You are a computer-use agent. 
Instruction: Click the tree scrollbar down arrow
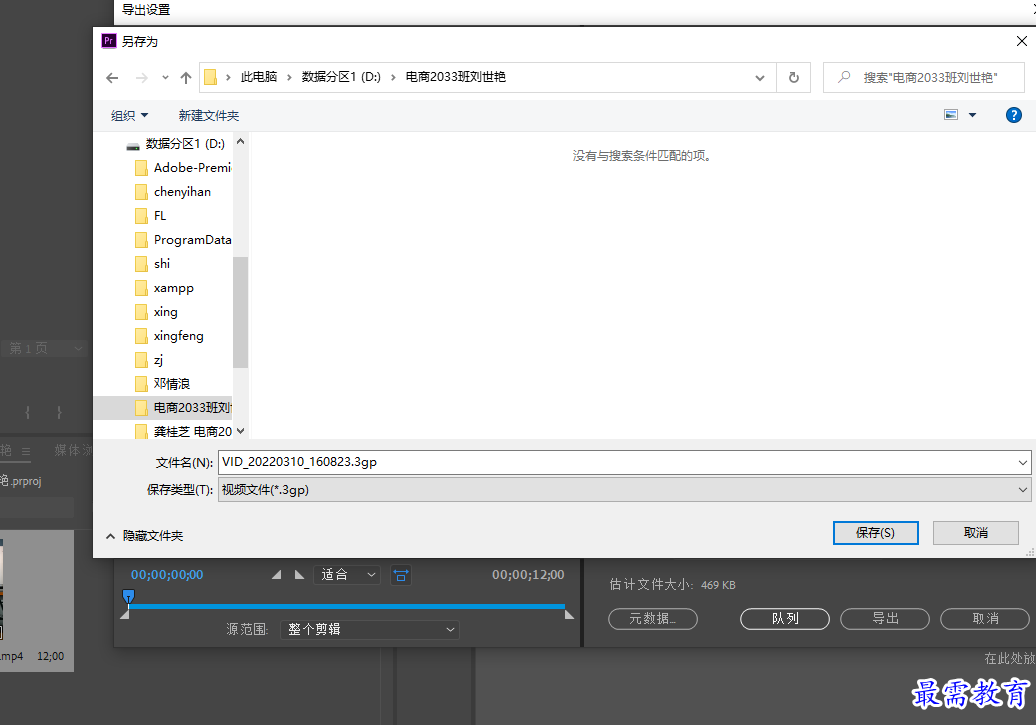240,431
